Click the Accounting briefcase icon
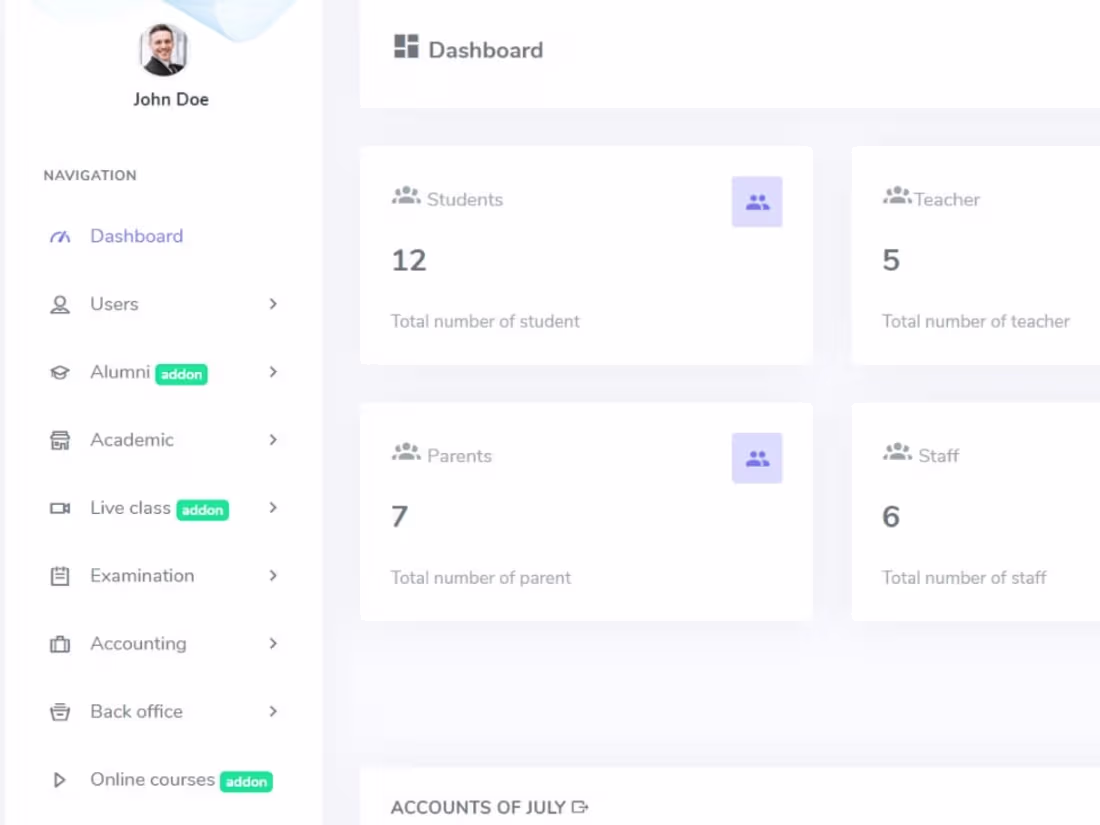Viewport: 1100px width, 825px height. pyautogui.click(x=60, y=644)
